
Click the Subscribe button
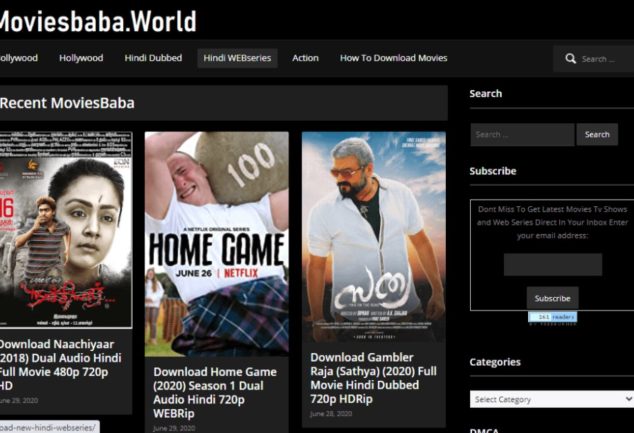pos(552,298)
